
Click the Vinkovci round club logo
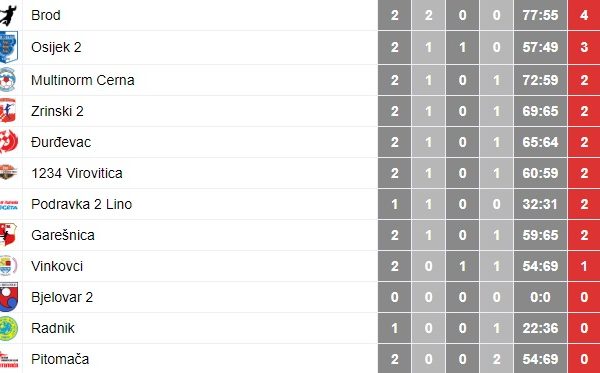pos(8,265)
